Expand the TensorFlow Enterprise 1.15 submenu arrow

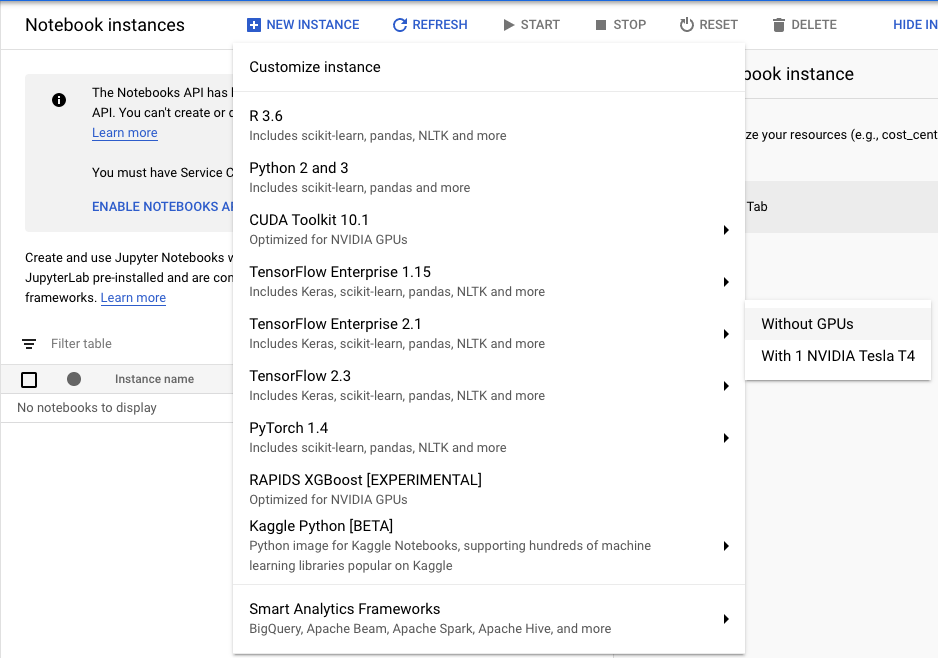(x=726, y=282)
